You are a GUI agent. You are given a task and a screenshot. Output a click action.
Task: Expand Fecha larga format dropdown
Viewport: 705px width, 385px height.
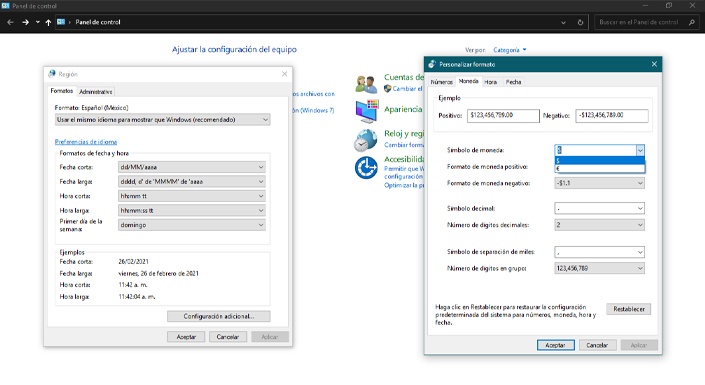click(x=192, y=181)
